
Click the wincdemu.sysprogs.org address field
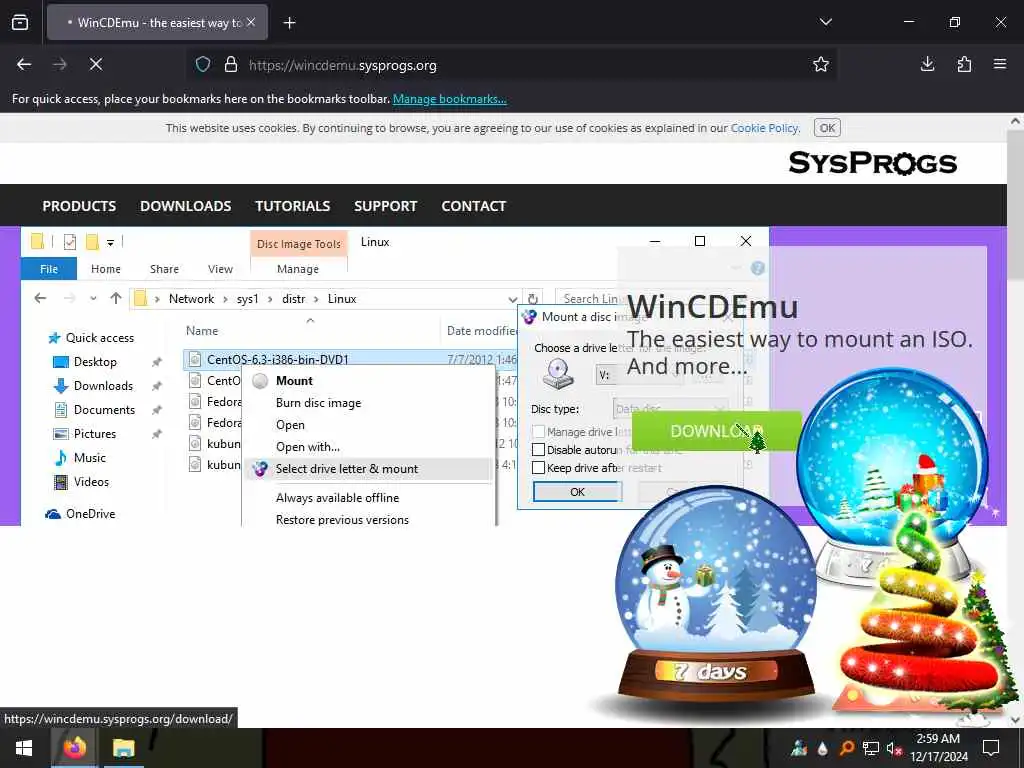[509, 65]
